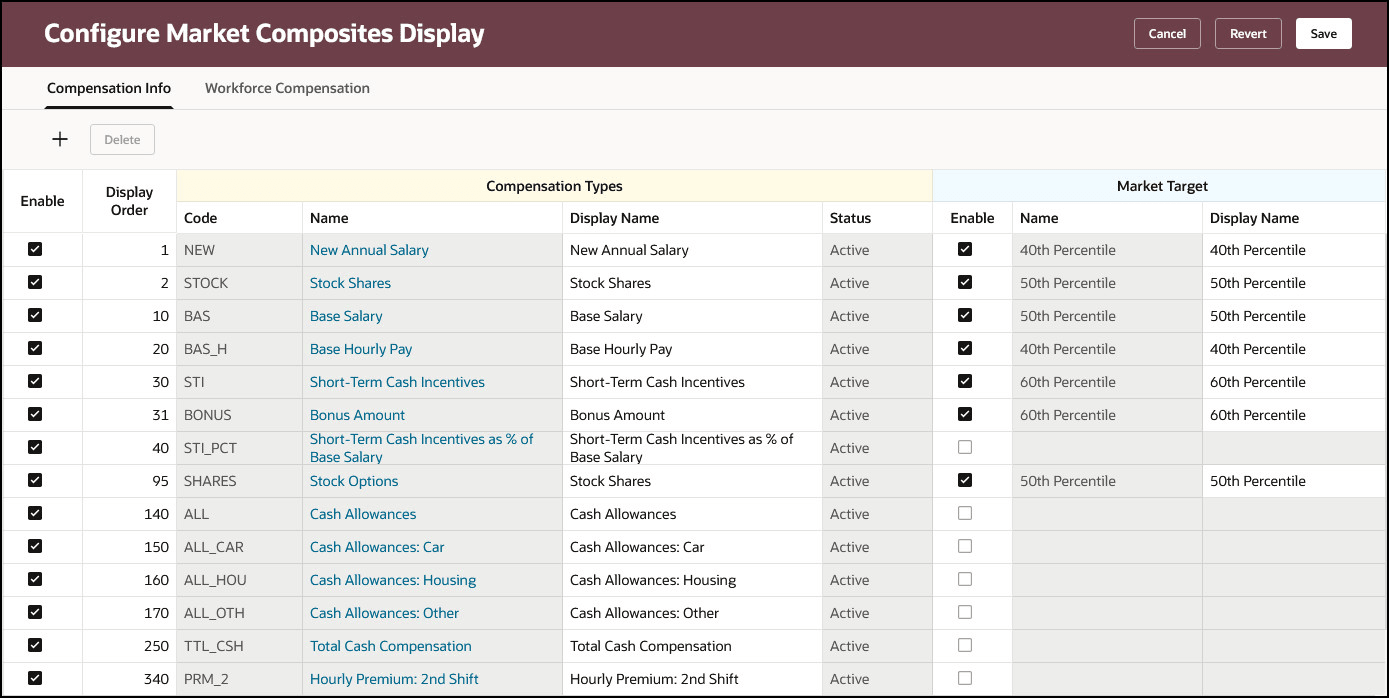
Task: Open the Hourly Premium: 2nd Shift link
Action: pyautogui.click(x=394, y=679)
